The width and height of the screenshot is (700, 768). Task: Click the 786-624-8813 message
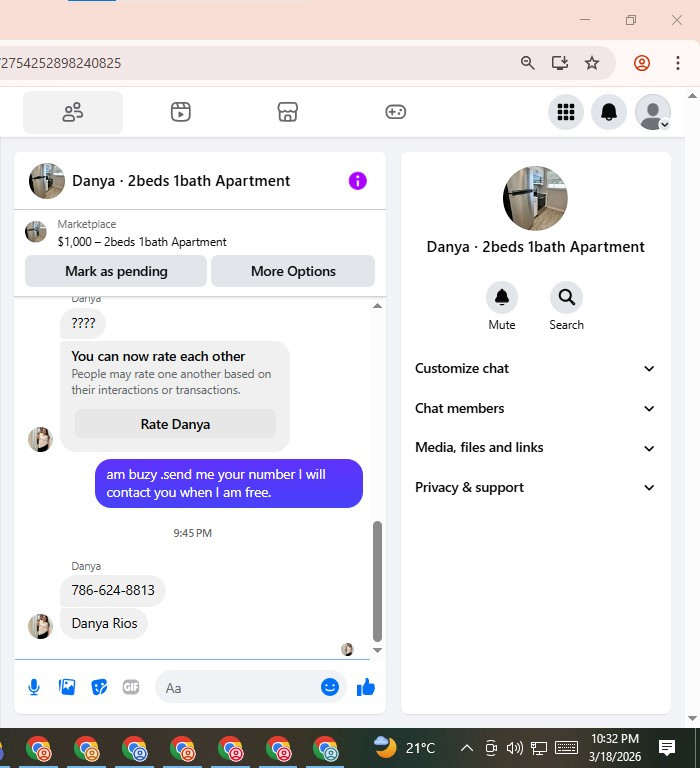[x=113, y=590]
